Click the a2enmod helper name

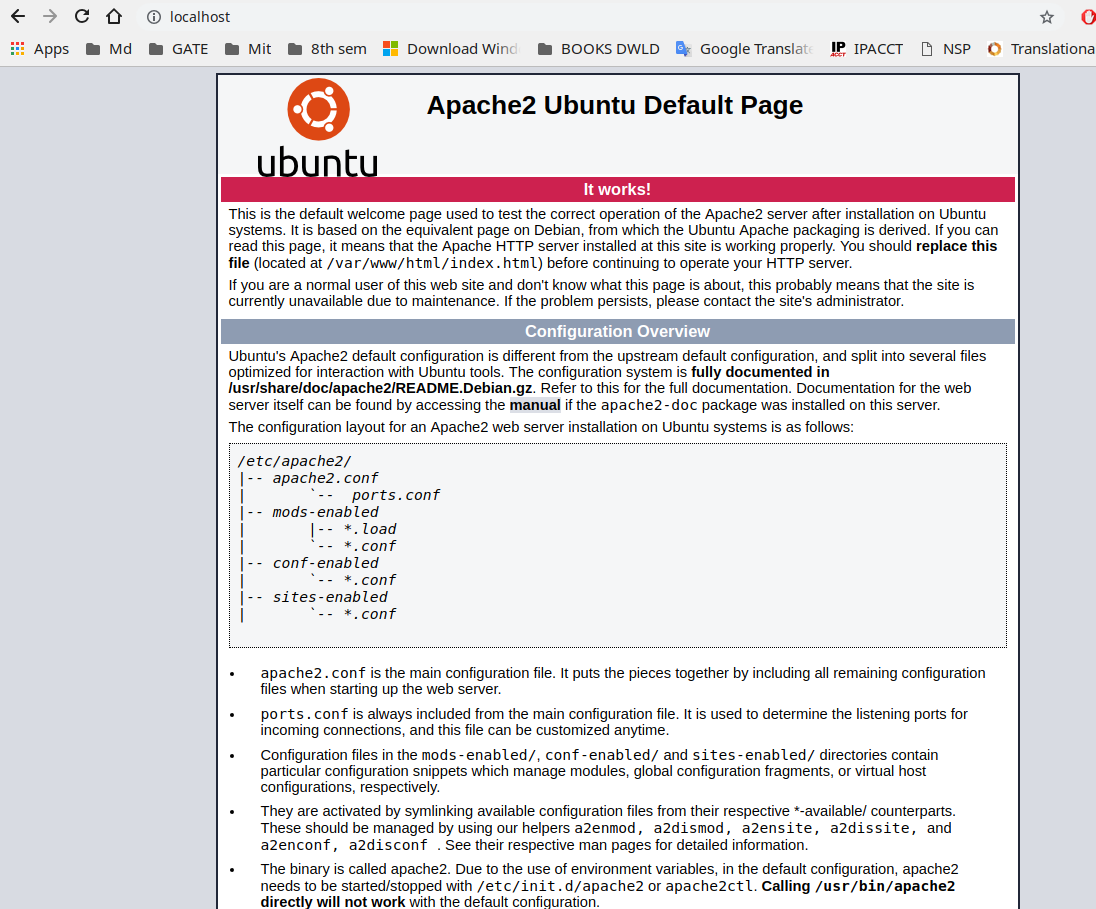point(605,829)
